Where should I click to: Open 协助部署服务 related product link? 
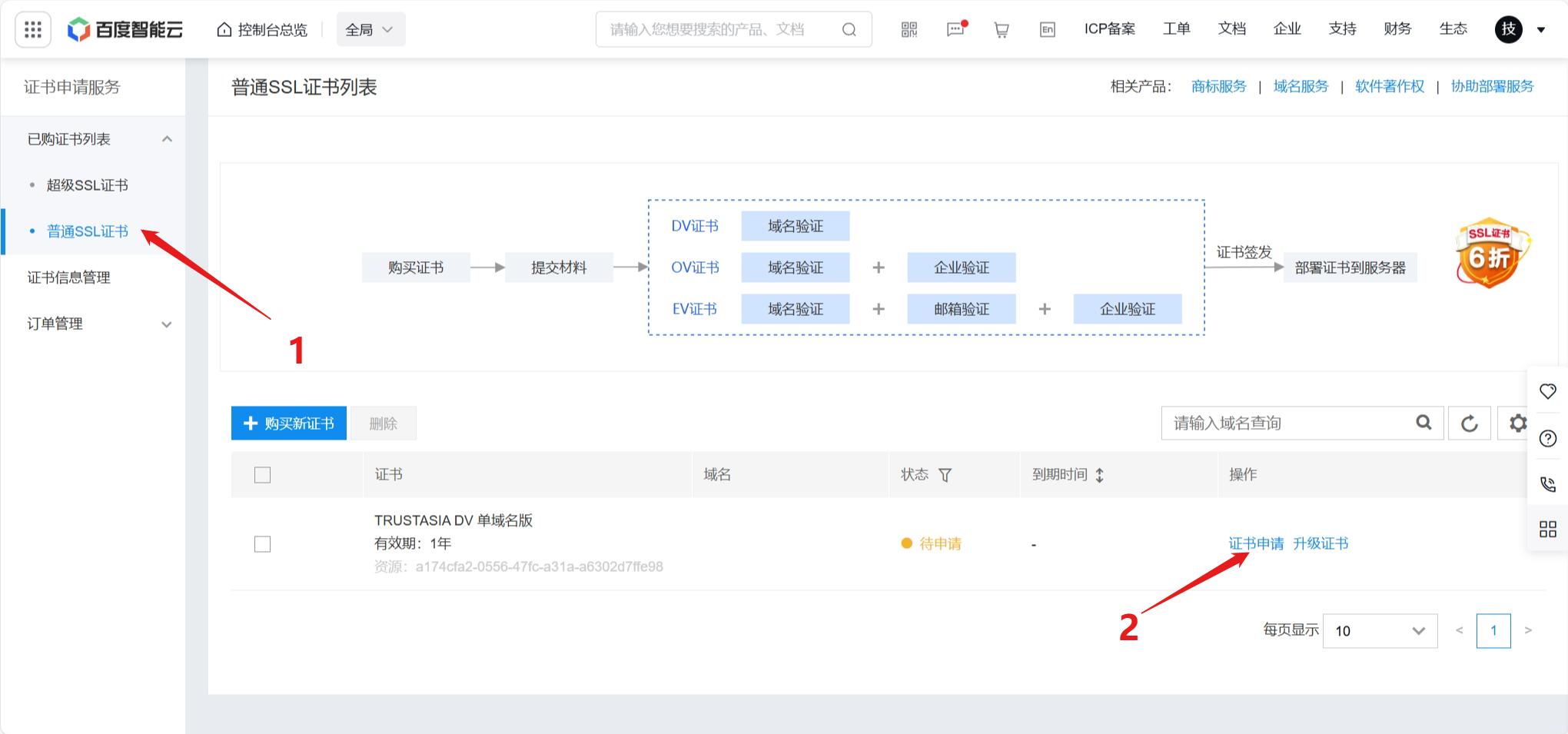[x=1492, y=86]
